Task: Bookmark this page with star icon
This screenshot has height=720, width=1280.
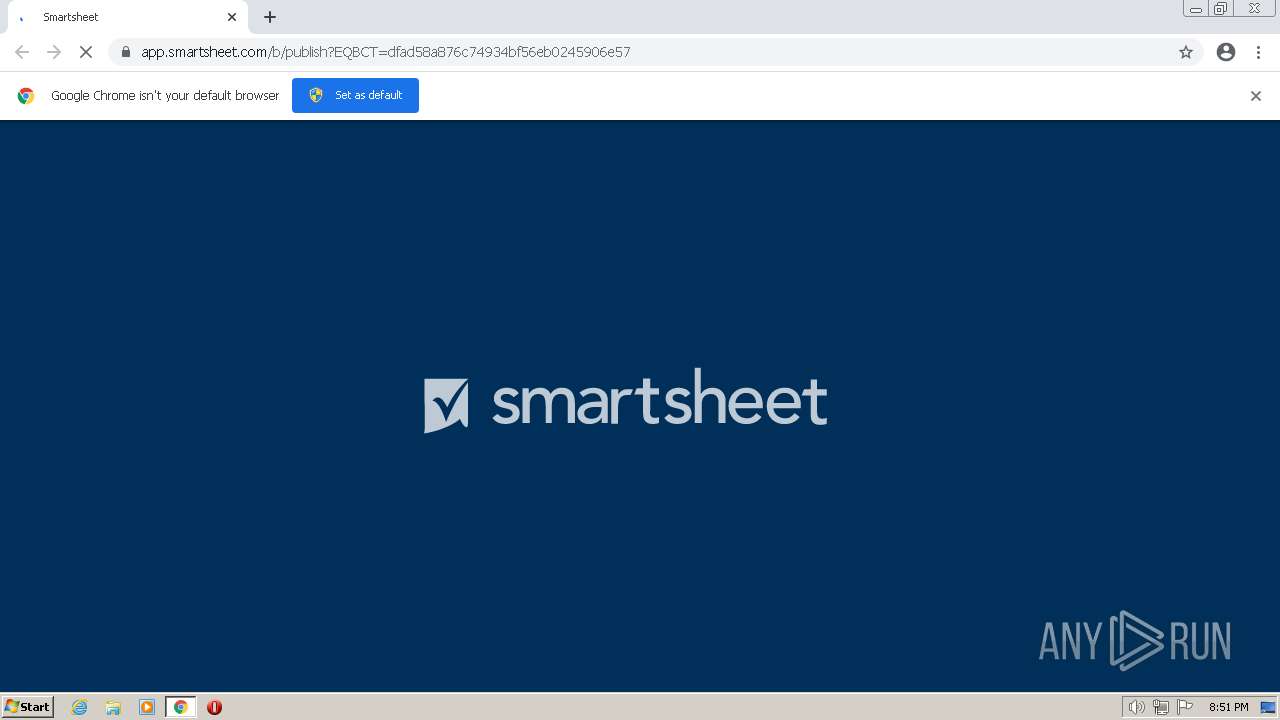Action: (x=1186, y=52)
